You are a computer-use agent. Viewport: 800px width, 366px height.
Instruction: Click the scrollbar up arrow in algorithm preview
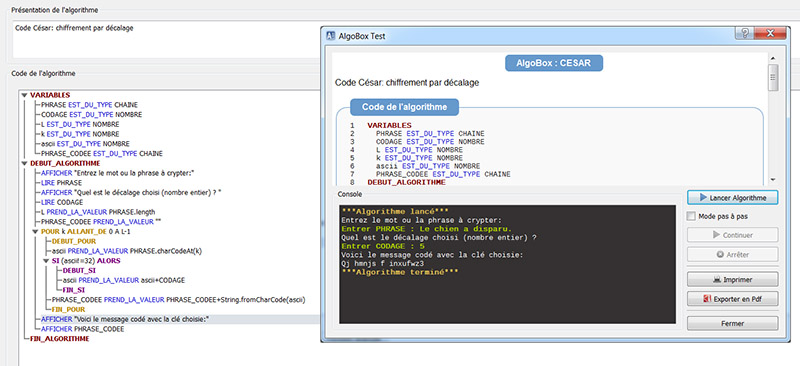pyautogui.click(x=773, y=59)
